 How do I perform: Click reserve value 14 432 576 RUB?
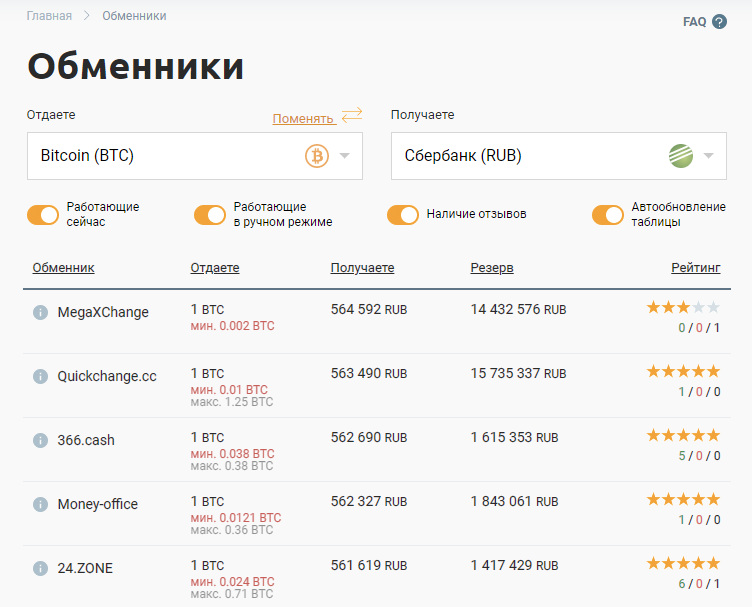tap(518, 310)
